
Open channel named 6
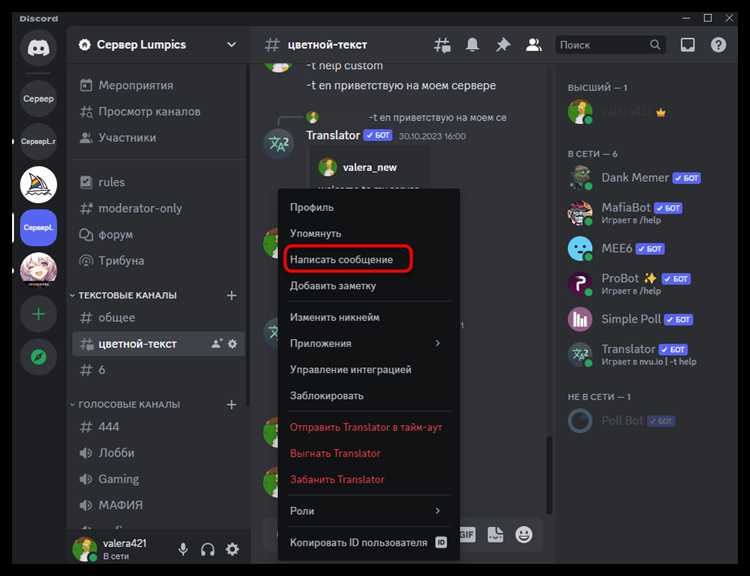(158, 370)
